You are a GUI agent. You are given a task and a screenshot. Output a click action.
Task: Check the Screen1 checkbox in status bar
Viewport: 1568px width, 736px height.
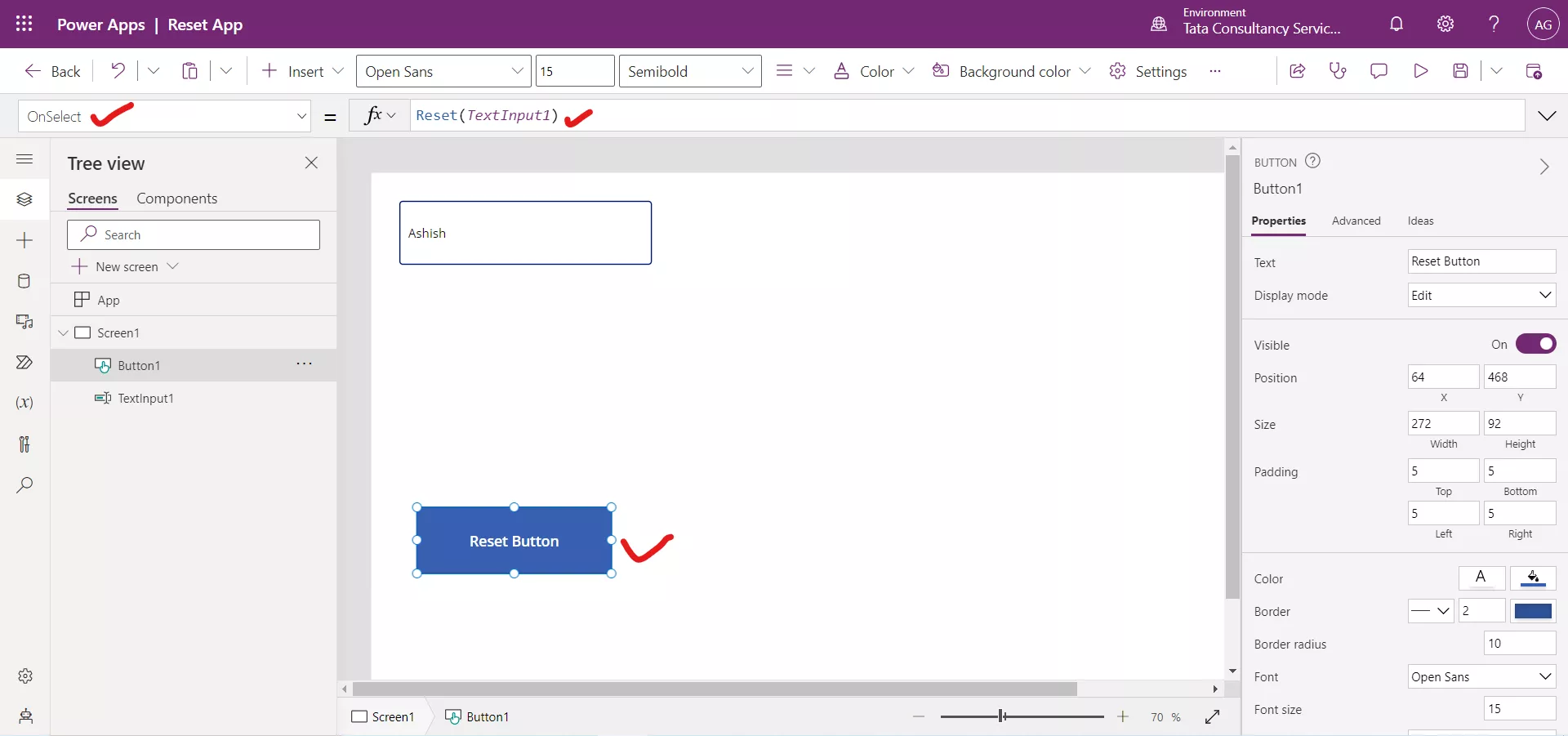point(359,717)
